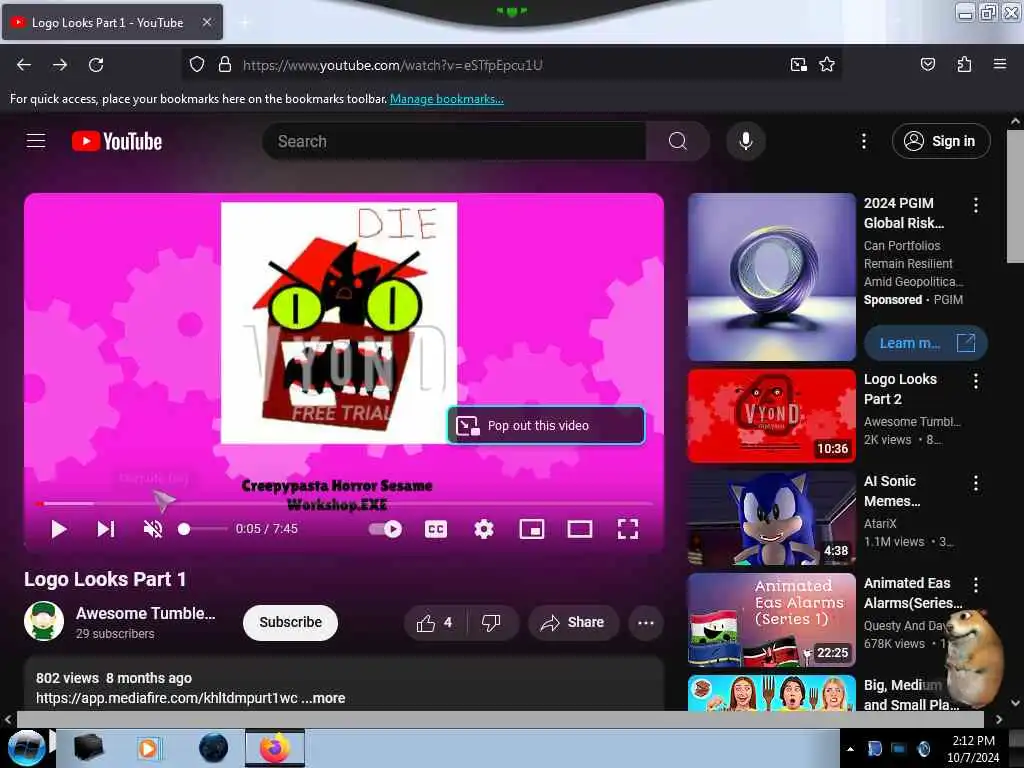Open the Windows Start menu
Viewport: 1024px width, 768px height.
click(26, 748)
